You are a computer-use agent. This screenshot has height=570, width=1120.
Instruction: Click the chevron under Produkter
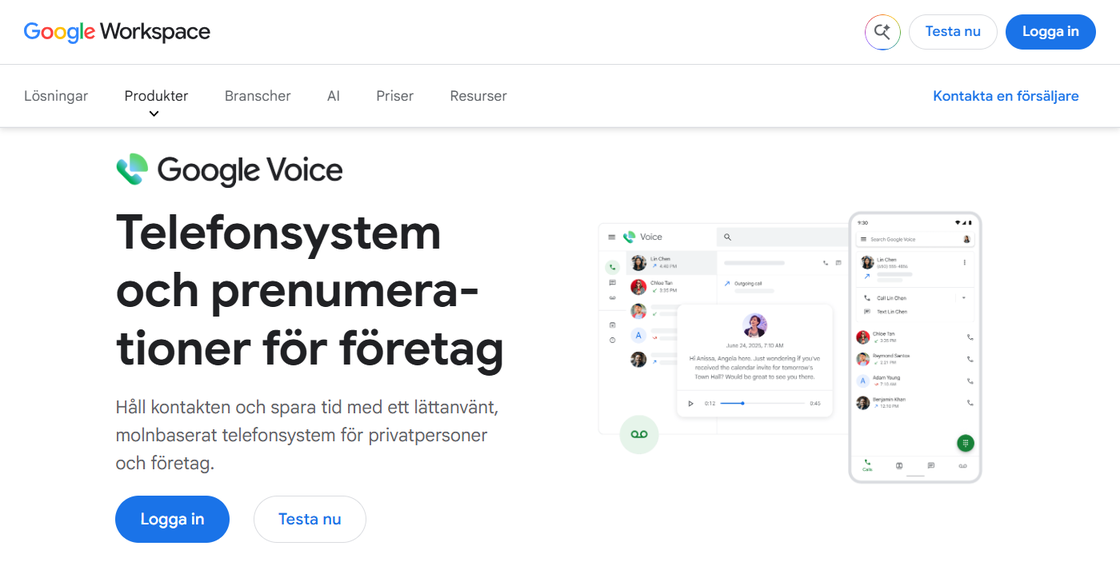tap(154, 114)
